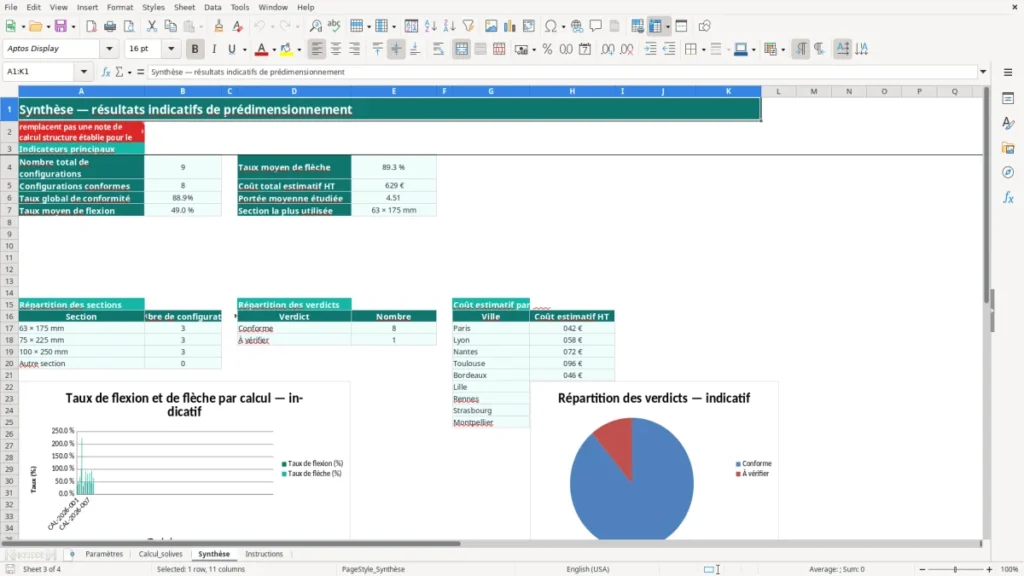Click the Export as PDF icon
The image size is (1024, 576).
(91, 26)
